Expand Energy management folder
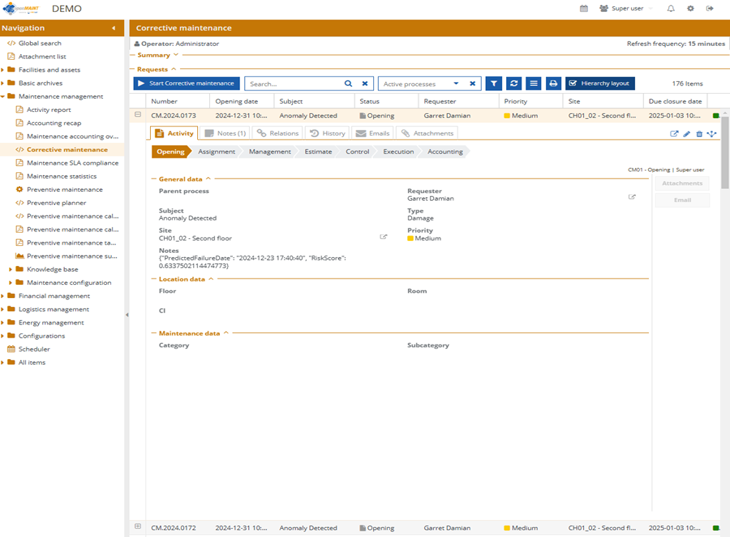This screenshot has width=730, height=537. coord(2,323)
